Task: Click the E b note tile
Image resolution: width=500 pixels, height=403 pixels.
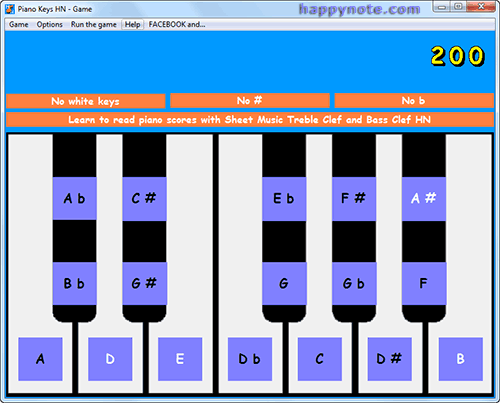Action: (284, 199)
